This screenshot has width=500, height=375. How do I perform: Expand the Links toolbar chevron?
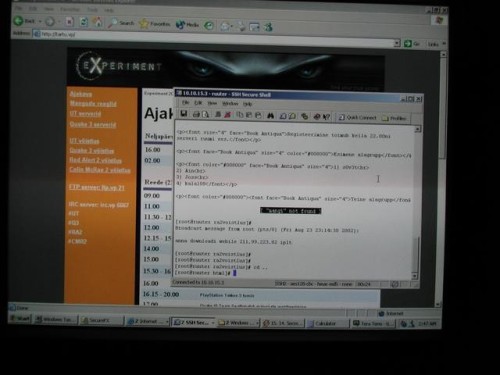coord(444,44)
